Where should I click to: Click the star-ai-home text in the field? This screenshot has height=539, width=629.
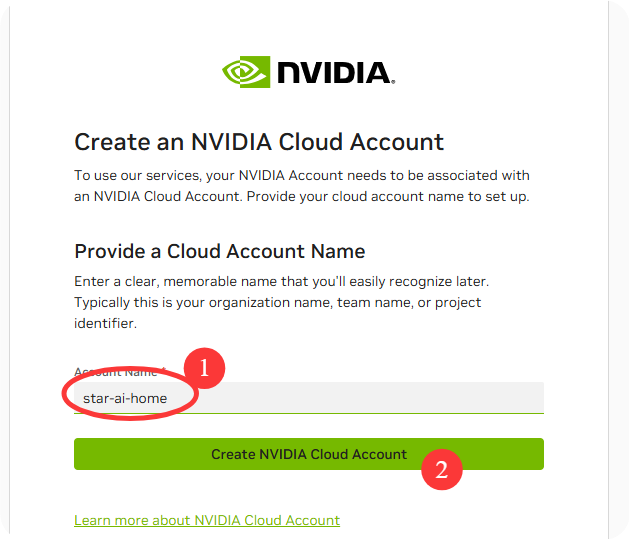(x=125, y=398)
